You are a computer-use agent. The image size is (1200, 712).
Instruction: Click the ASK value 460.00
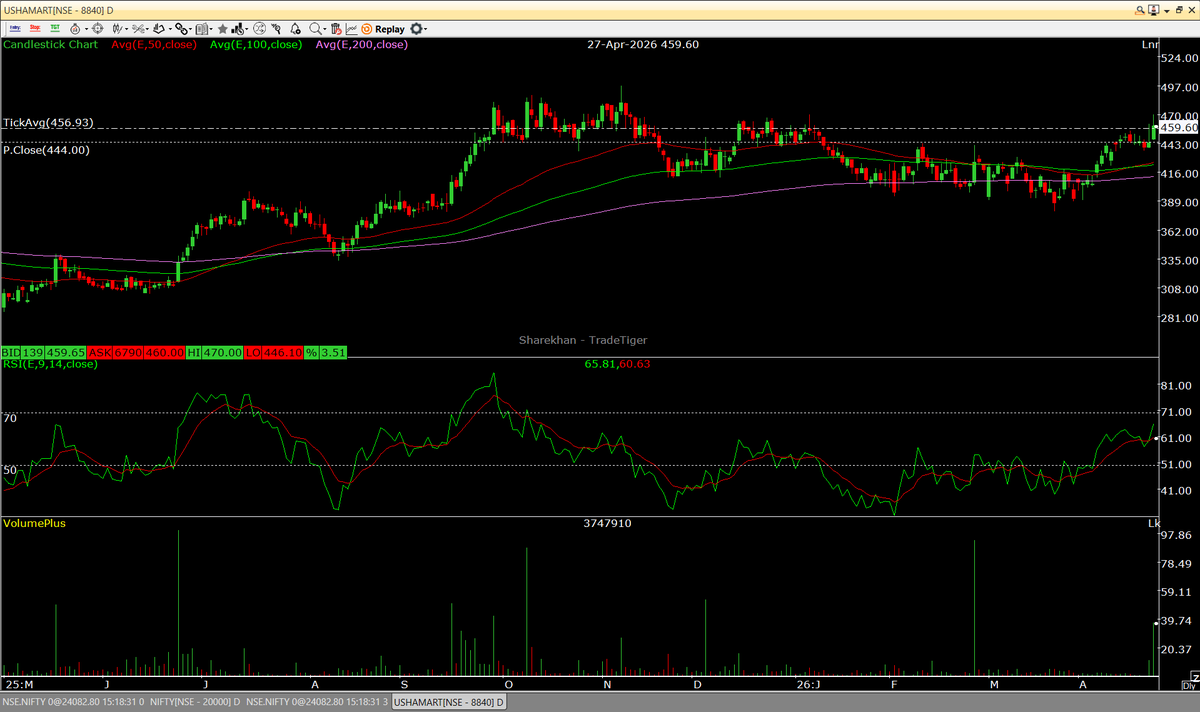click(x=164, y=352)
